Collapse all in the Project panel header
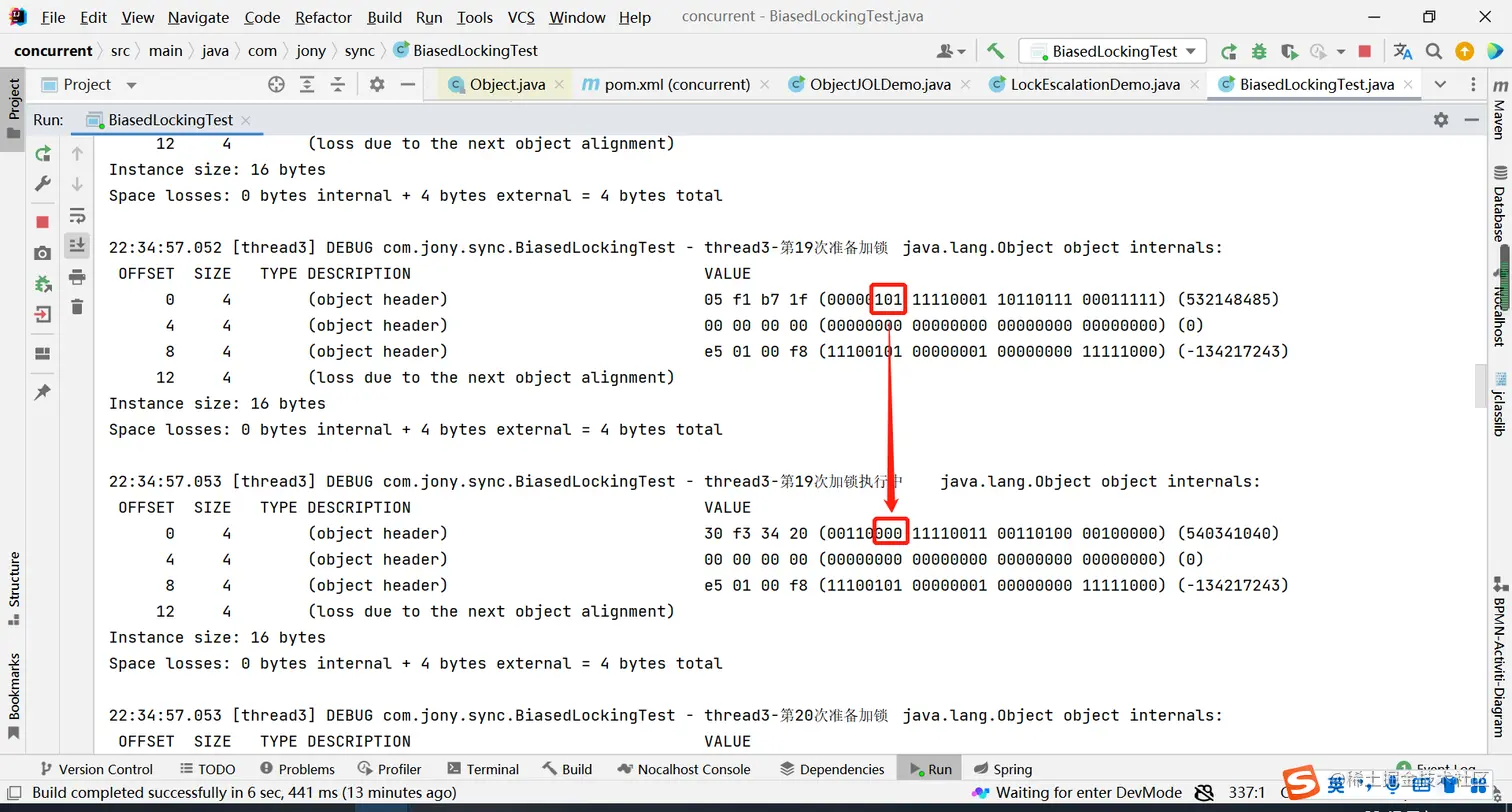Screen dimensions: 1512x812 (x=337, y=85)
